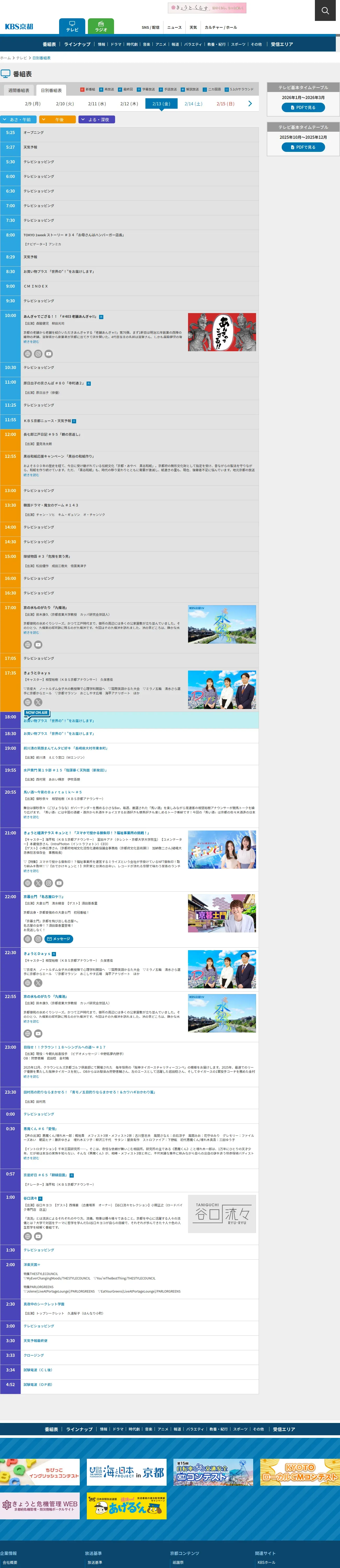The height and width of the screenshot is (1568, 340).
Task: Open the ニュース header link
Action: pyautogui.click(x=174, y=27)
